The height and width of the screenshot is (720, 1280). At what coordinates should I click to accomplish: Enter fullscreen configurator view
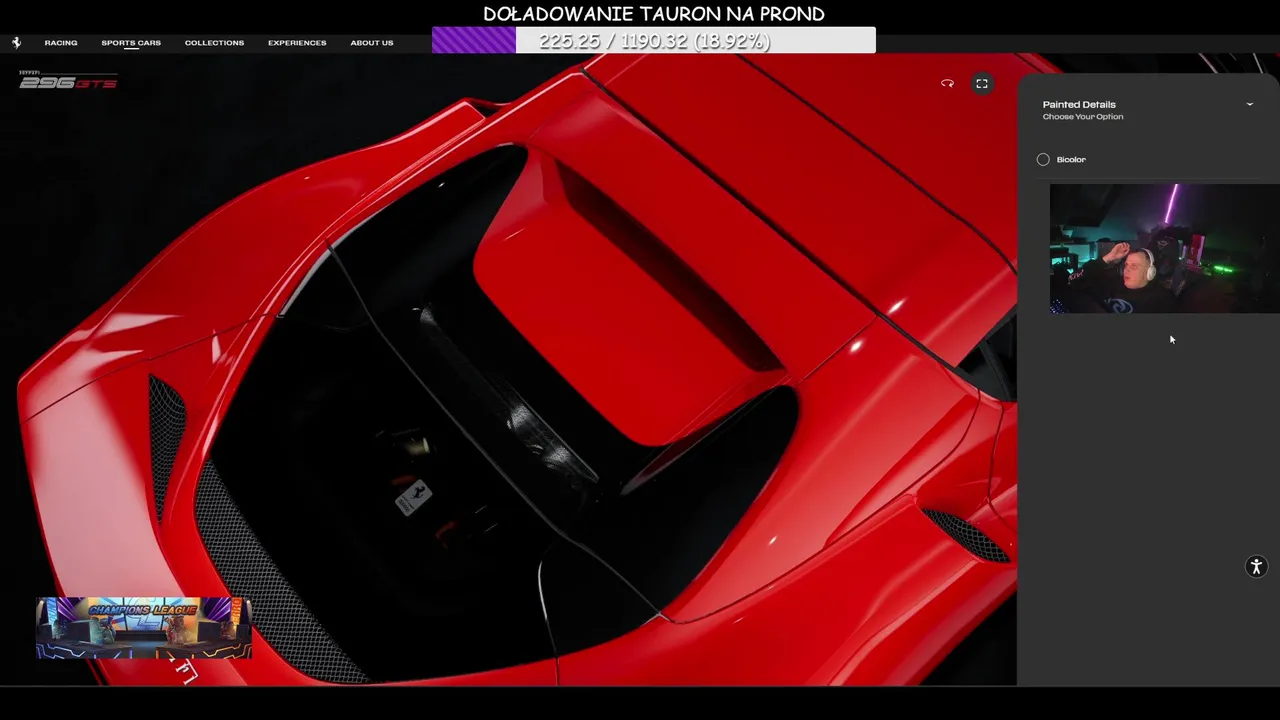pos(982,84)
